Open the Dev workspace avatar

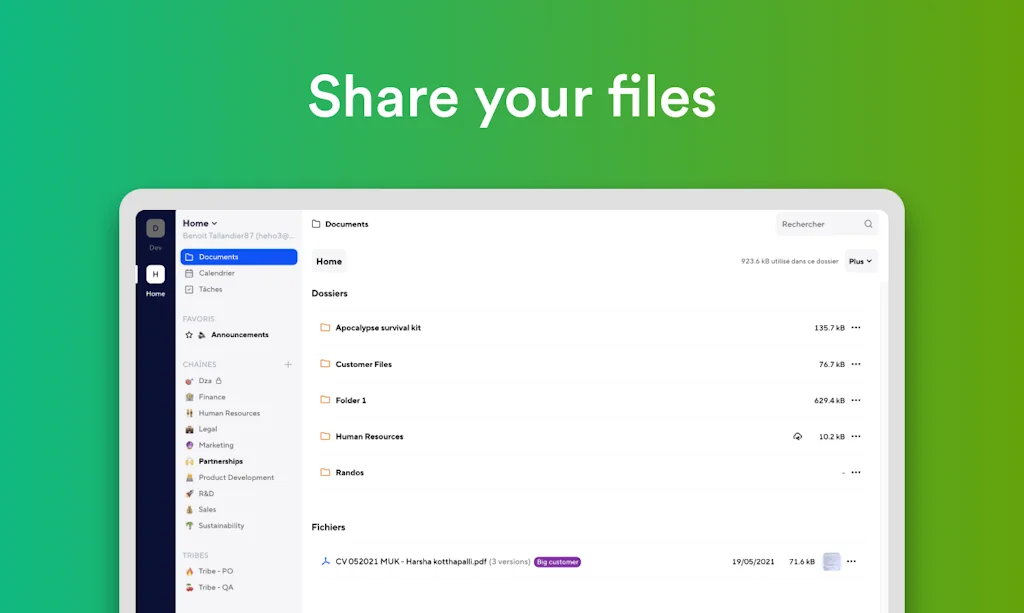tap(155, 229)
